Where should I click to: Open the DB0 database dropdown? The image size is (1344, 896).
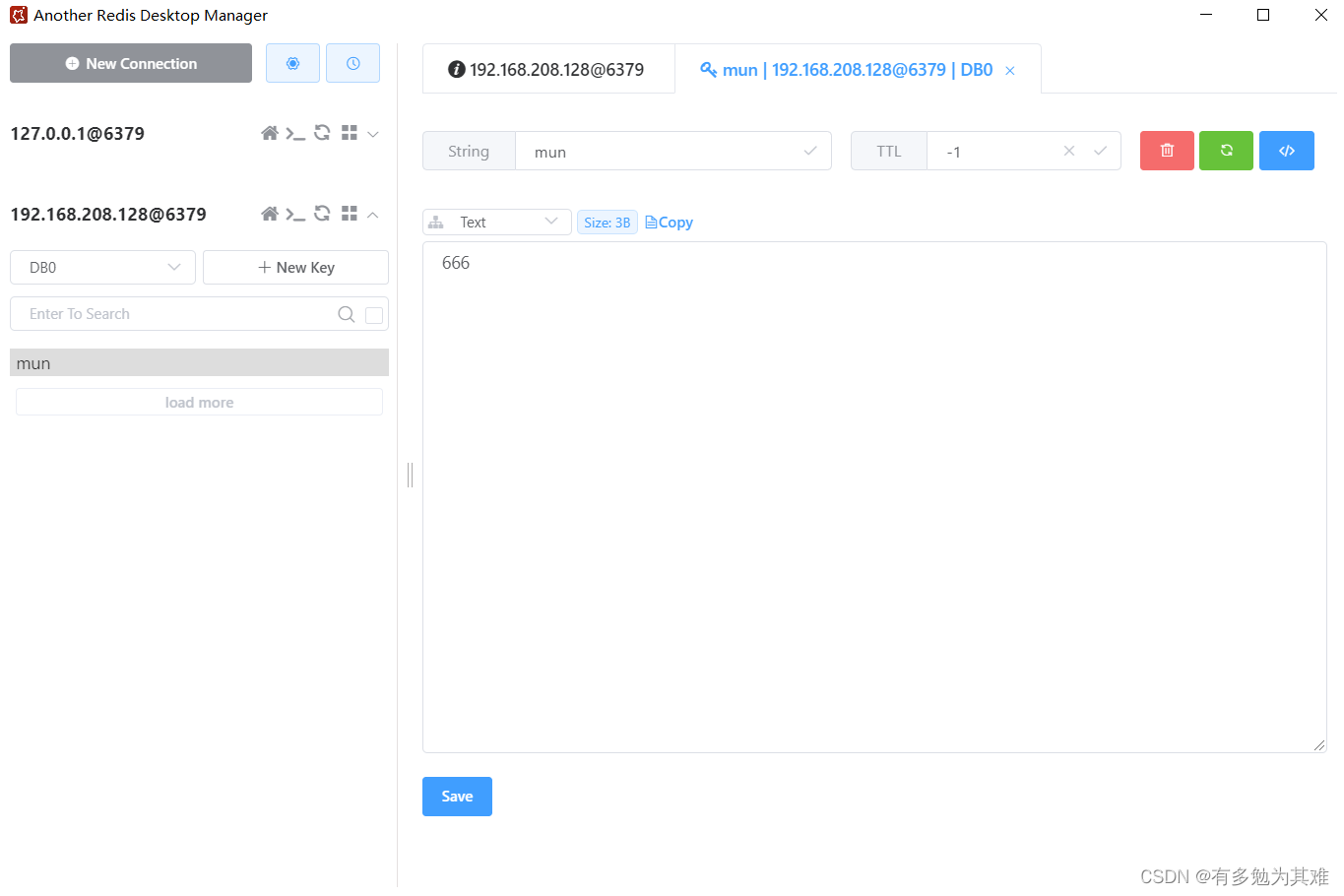coord(102,267)
